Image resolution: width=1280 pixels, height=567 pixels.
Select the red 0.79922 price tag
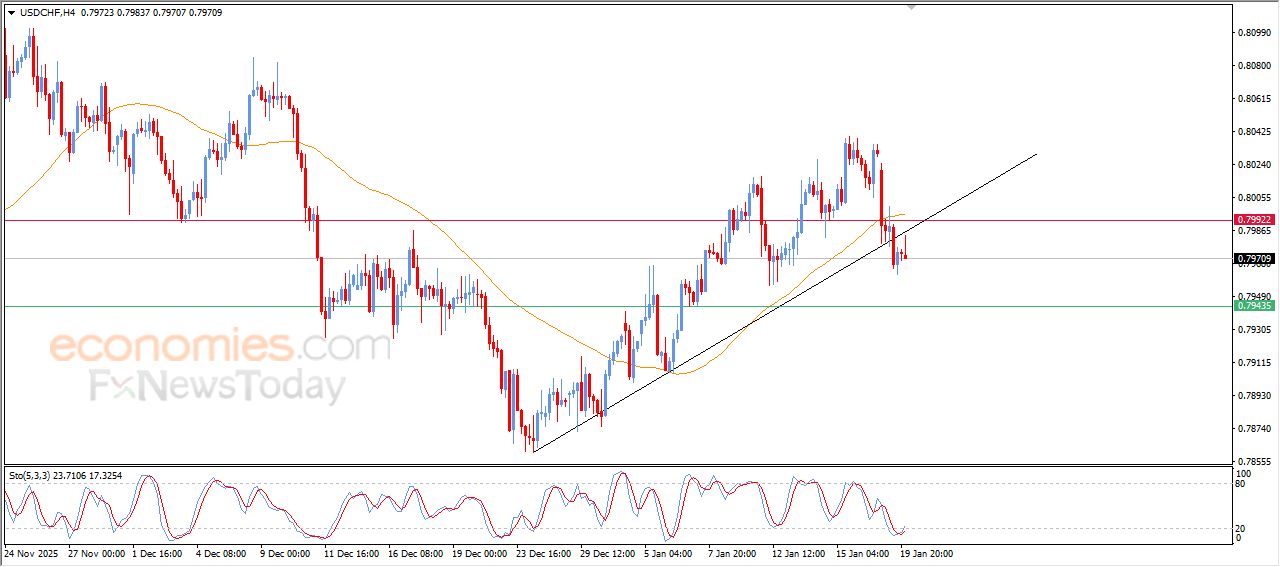pyautogui.click(x=1254, y=220)
